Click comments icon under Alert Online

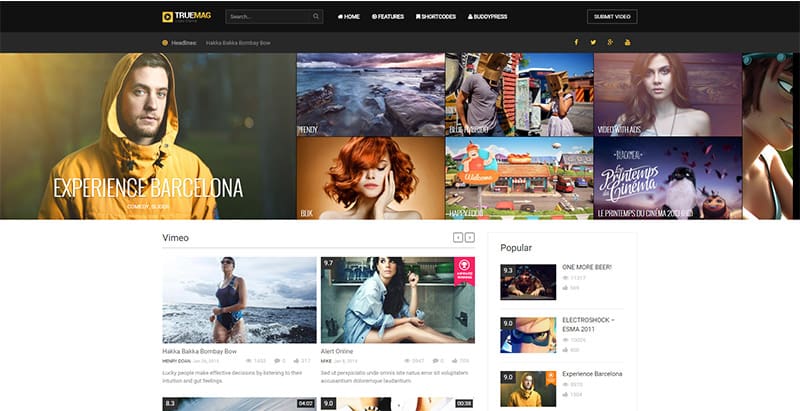pos(436,361)
